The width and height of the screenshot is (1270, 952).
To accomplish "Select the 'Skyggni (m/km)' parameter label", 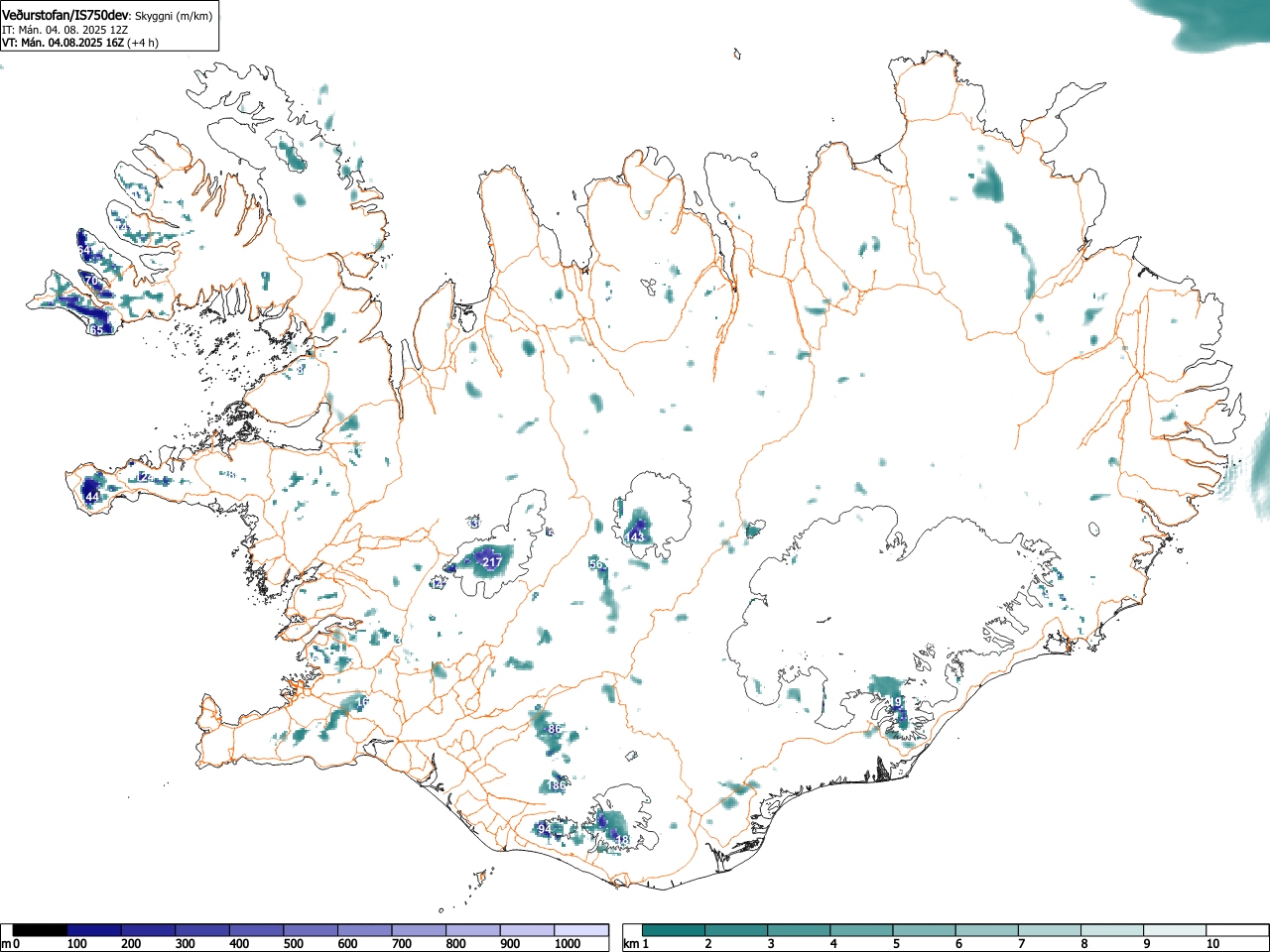I will [x=175, y=16].
